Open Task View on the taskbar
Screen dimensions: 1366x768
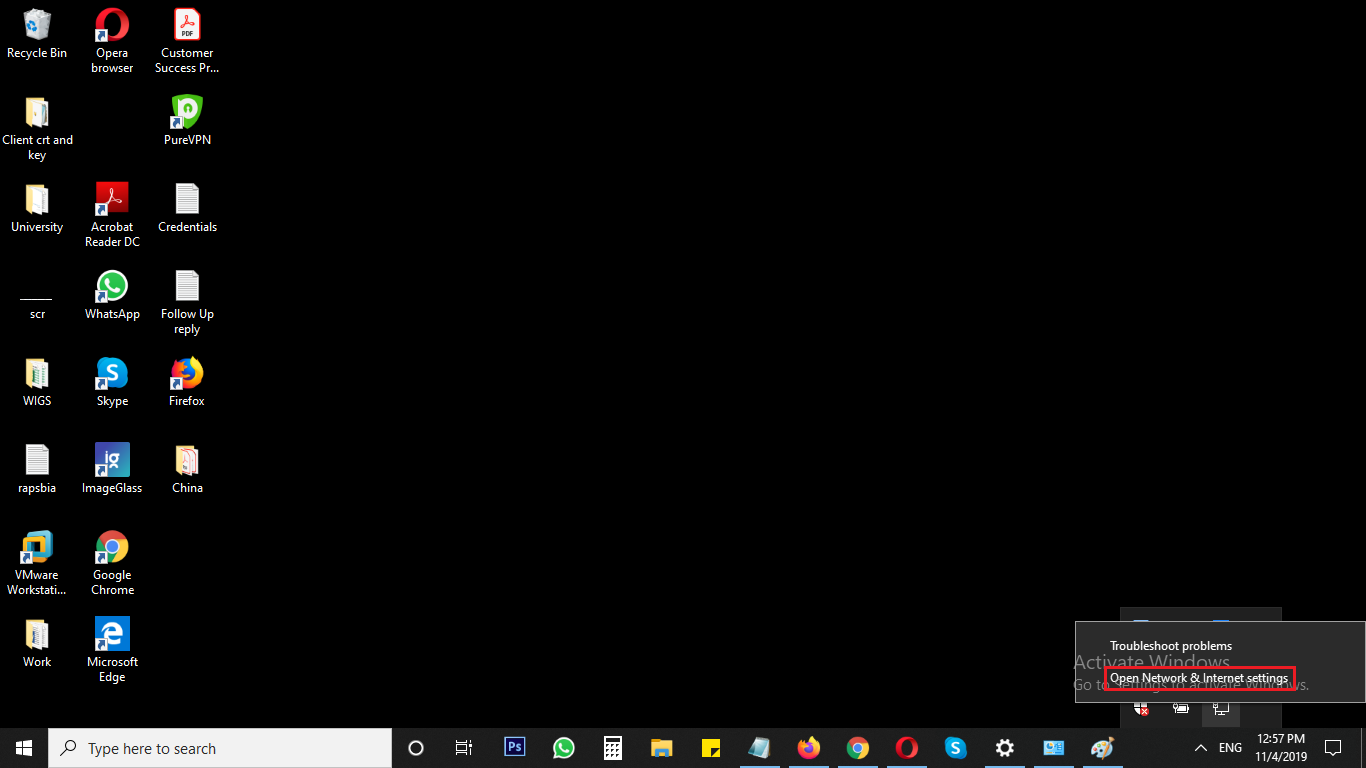tap(464, 748)
